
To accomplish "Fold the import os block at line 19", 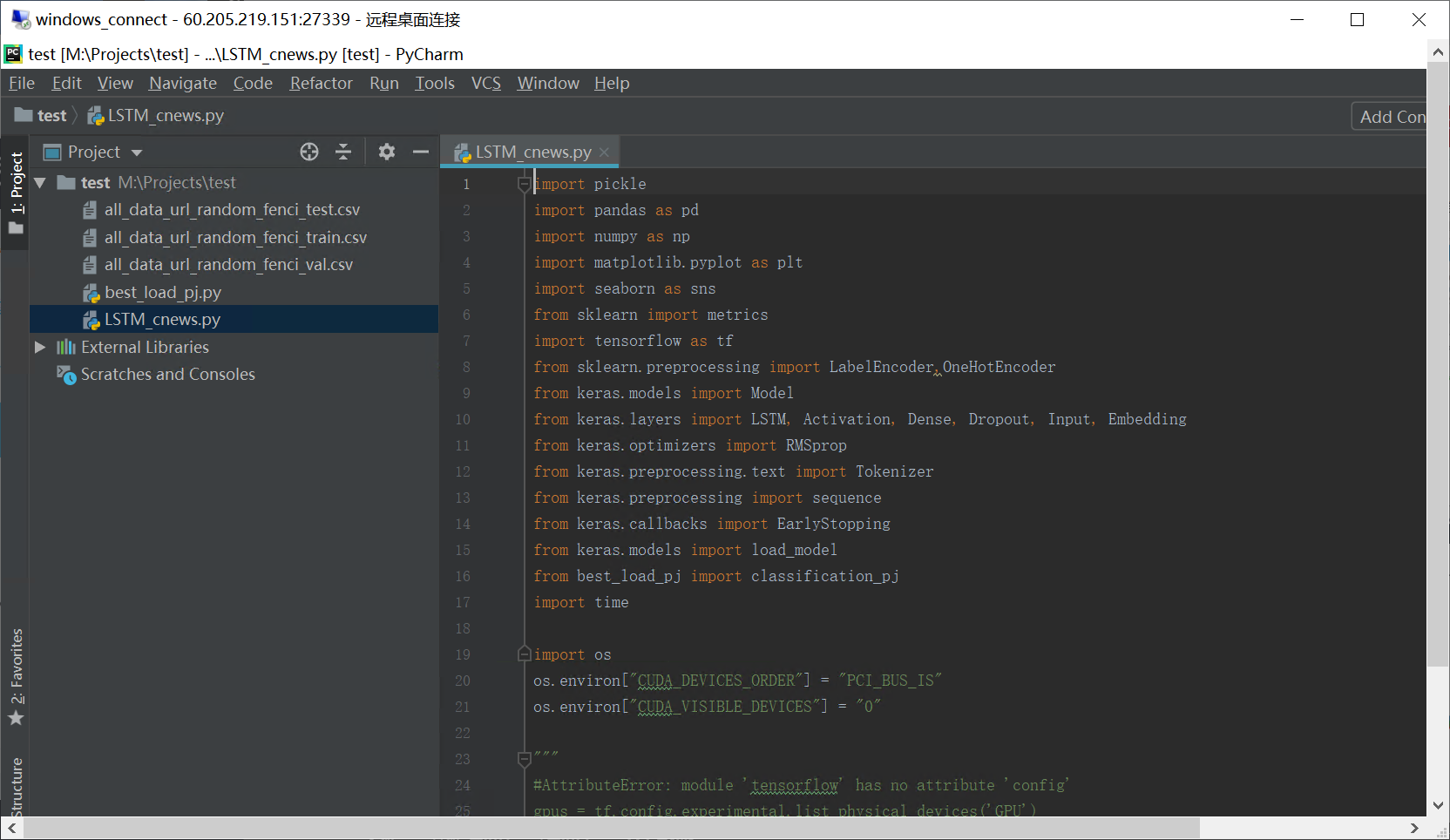I will [x=524, y=654].
